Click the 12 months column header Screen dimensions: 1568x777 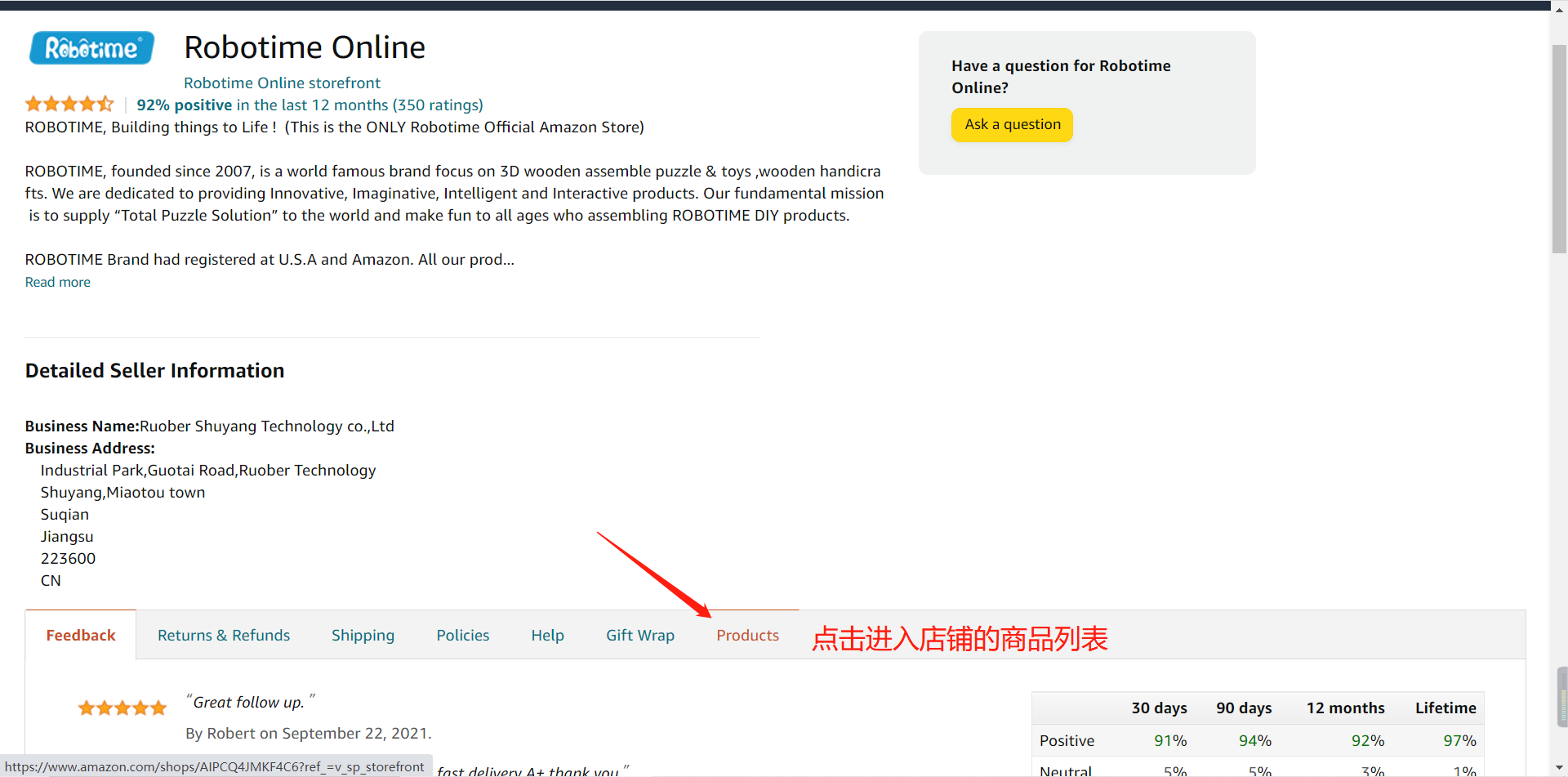[x=1345, y=708]
